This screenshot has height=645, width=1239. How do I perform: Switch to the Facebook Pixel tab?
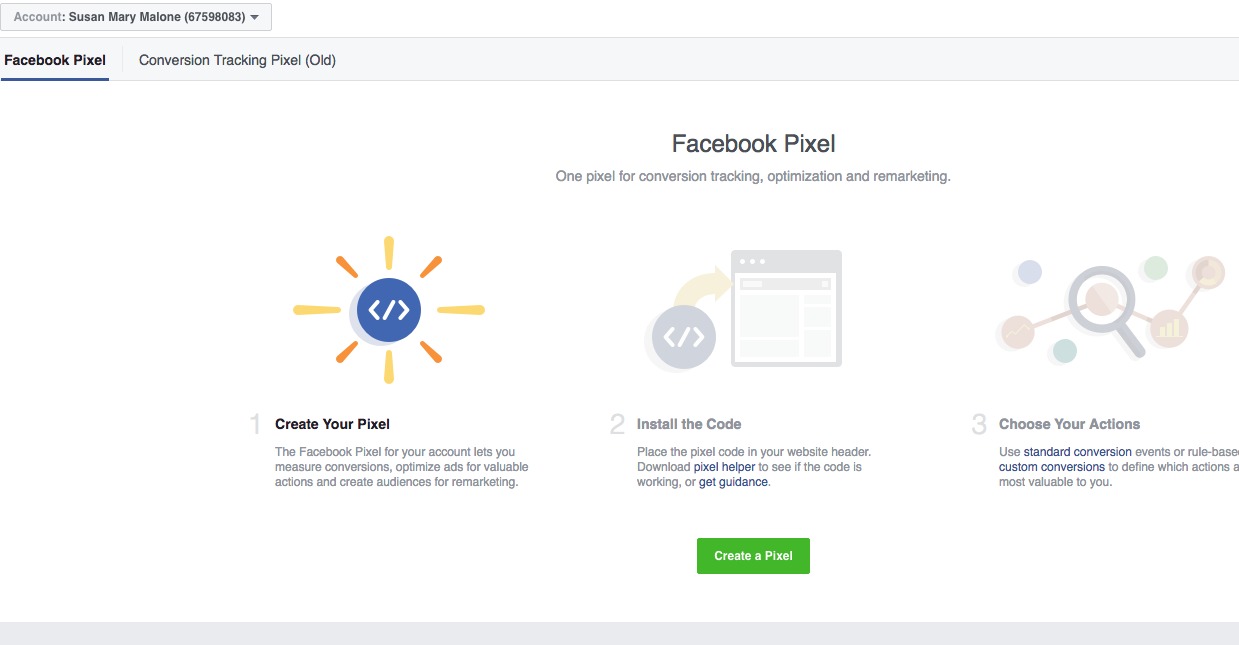click(x=55, y=60)
